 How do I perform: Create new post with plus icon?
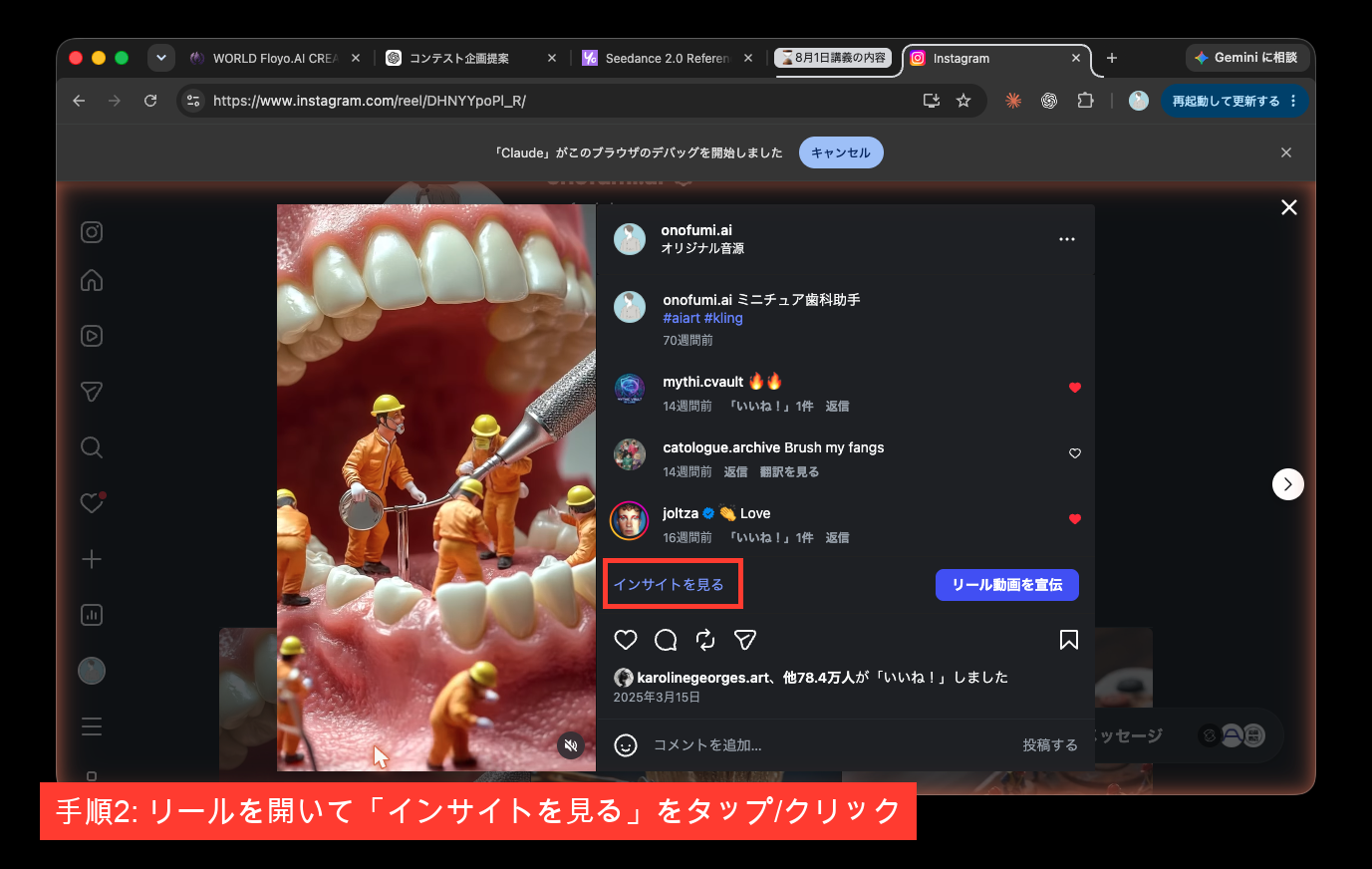tap(92, 559)
